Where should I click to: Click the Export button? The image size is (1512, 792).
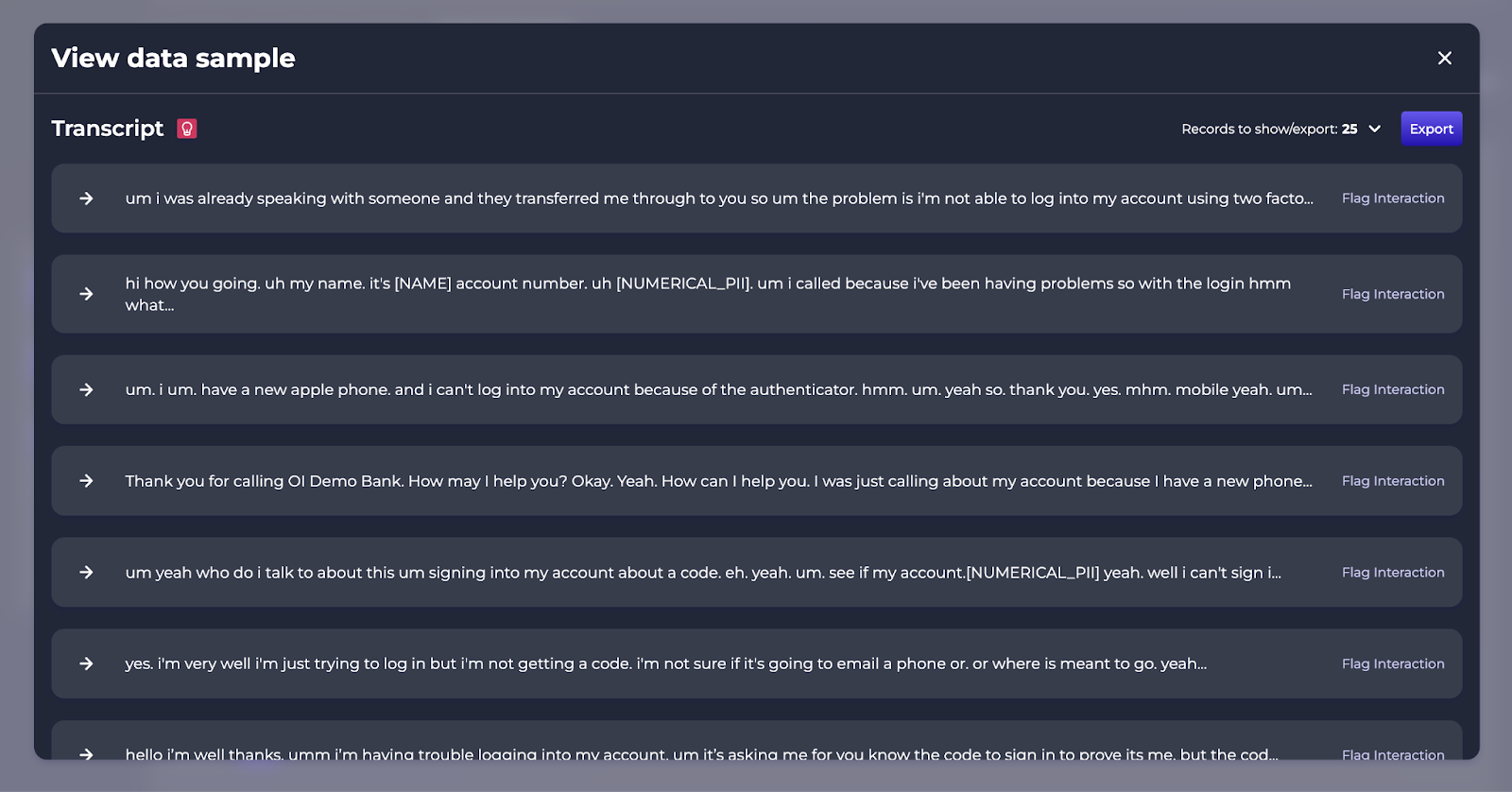coord(1431,129)
